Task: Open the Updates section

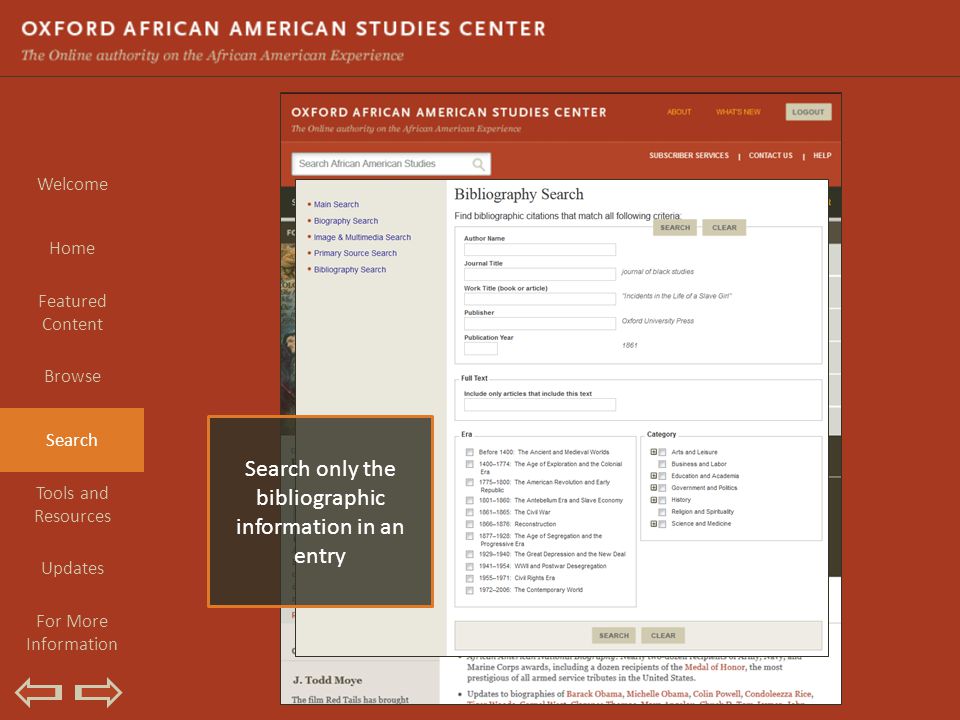Action: (x=72, y=568)
